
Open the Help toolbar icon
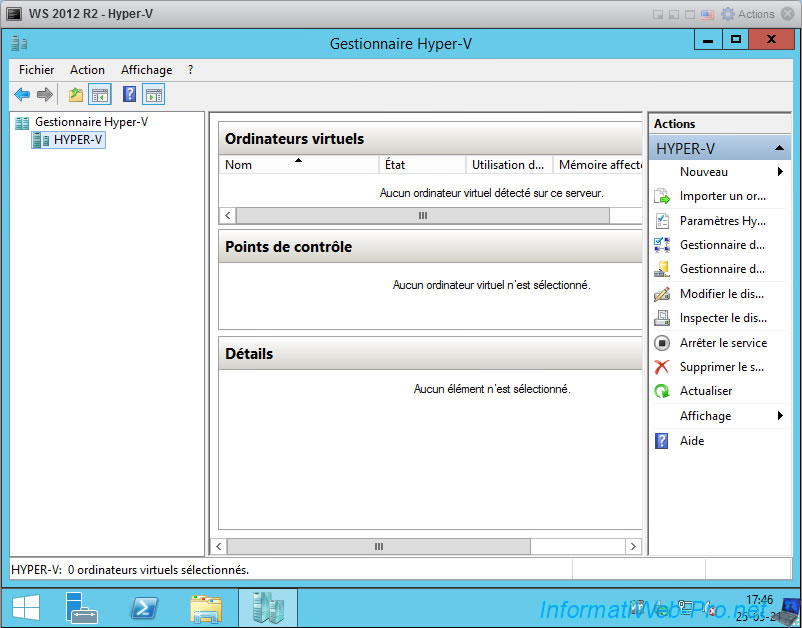click(129, 94)
